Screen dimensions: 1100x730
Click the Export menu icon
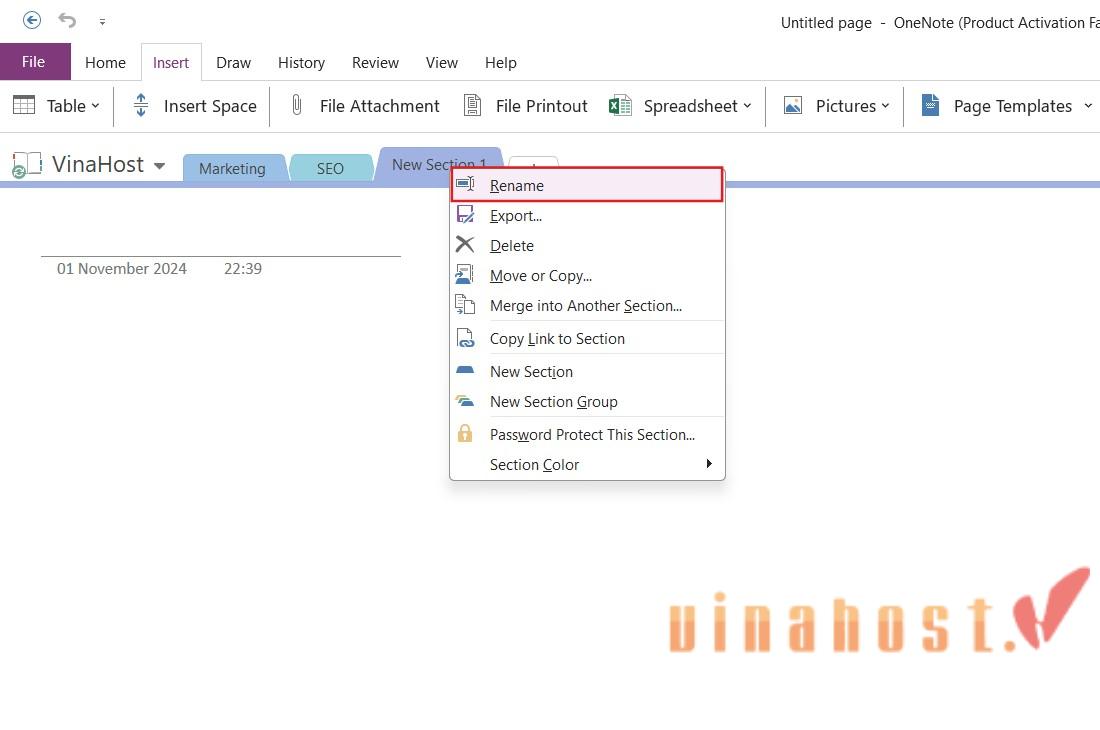(465, 215)
